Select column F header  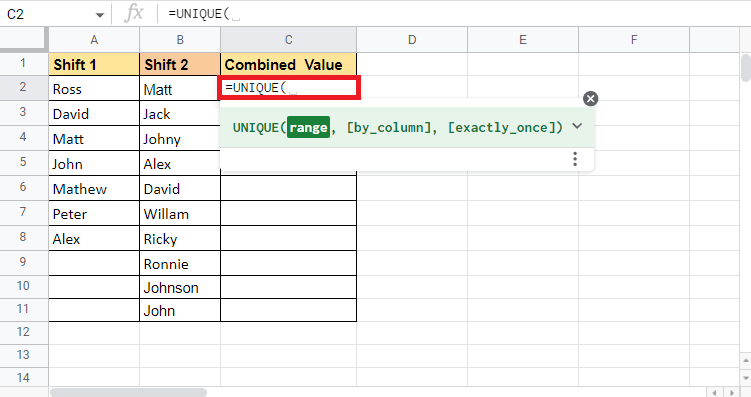(634, 40)
